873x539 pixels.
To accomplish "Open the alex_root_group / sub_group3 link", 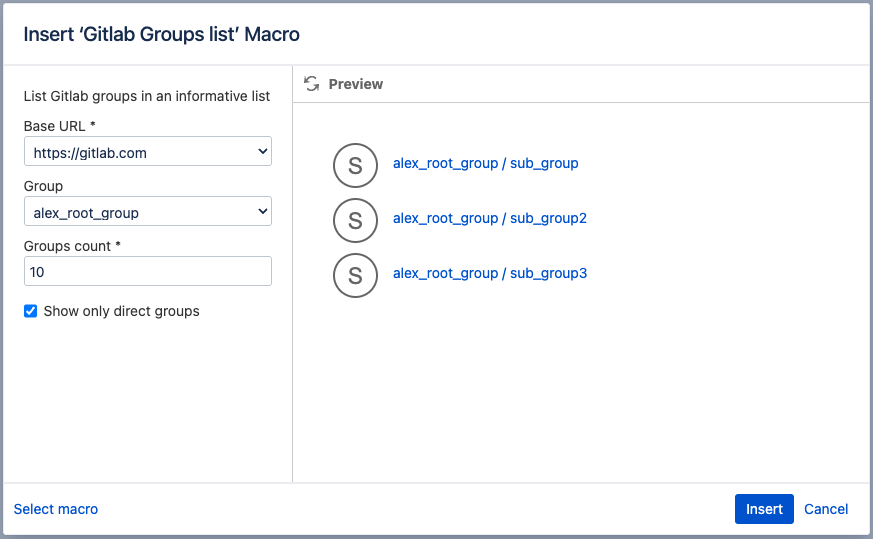I will [489, 273].
